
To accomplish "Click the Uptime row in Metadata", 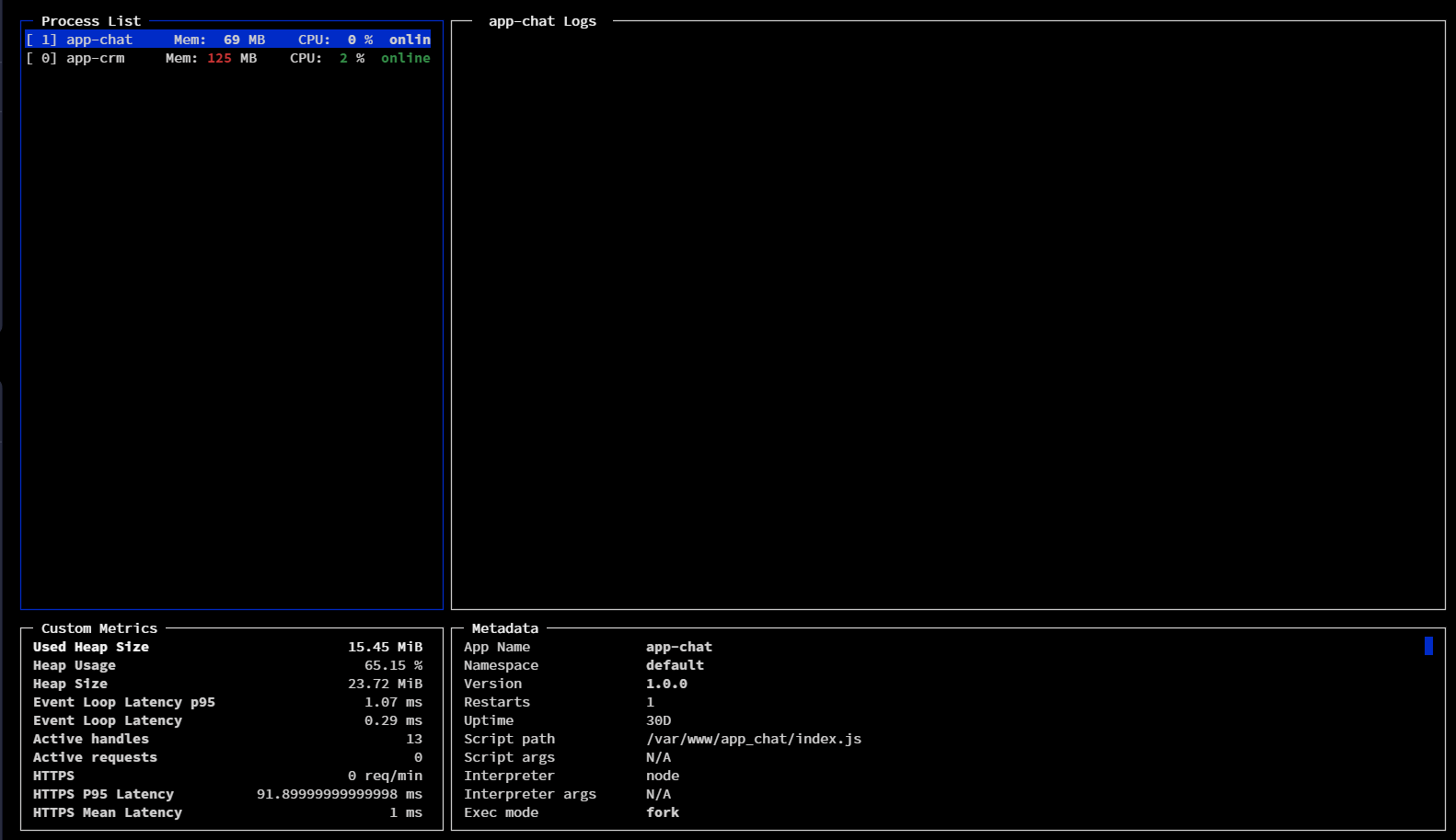I will tap(489, 720).
